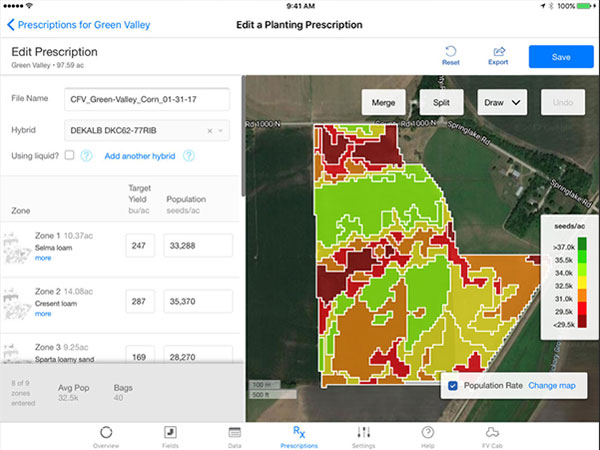Uncheck the Population Rate checkbox
This screenshot has width=600, height=450.
click(454, 385)
